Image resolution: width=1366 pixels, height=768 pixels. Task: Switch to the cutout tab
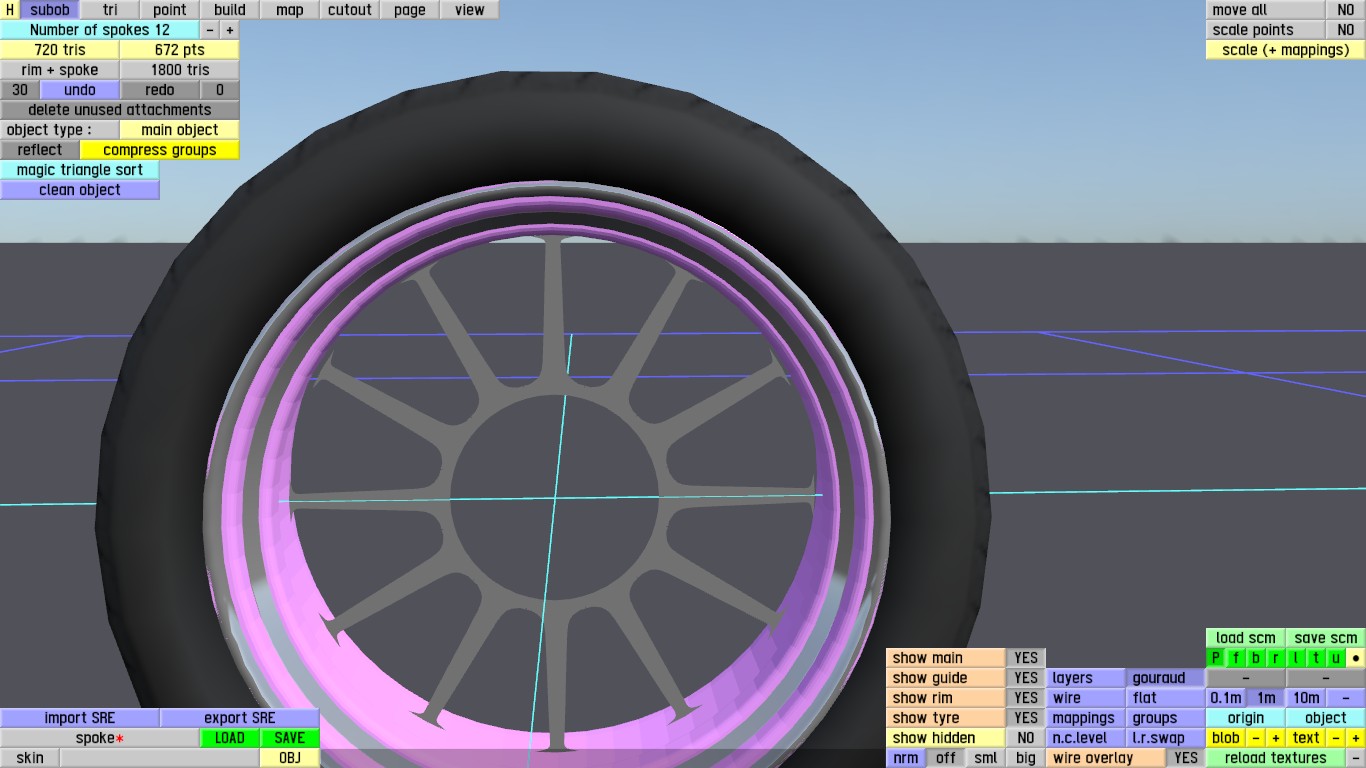pos(350,10)
